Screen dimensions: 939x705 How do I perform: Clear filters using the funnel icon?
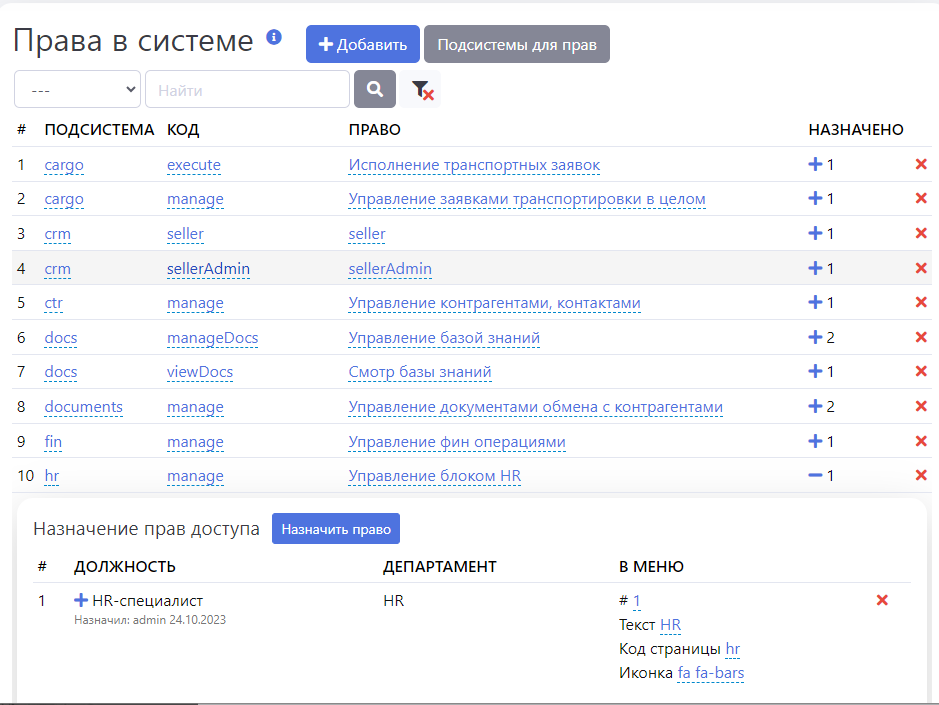(x=422, y=90)
